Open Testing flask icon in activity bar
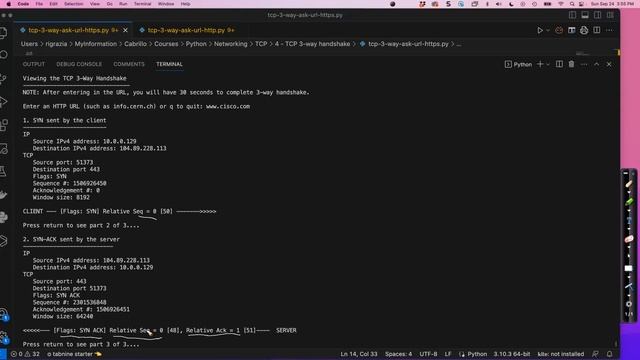The width and height of the screenshot is (640, 360). (4, 171)
